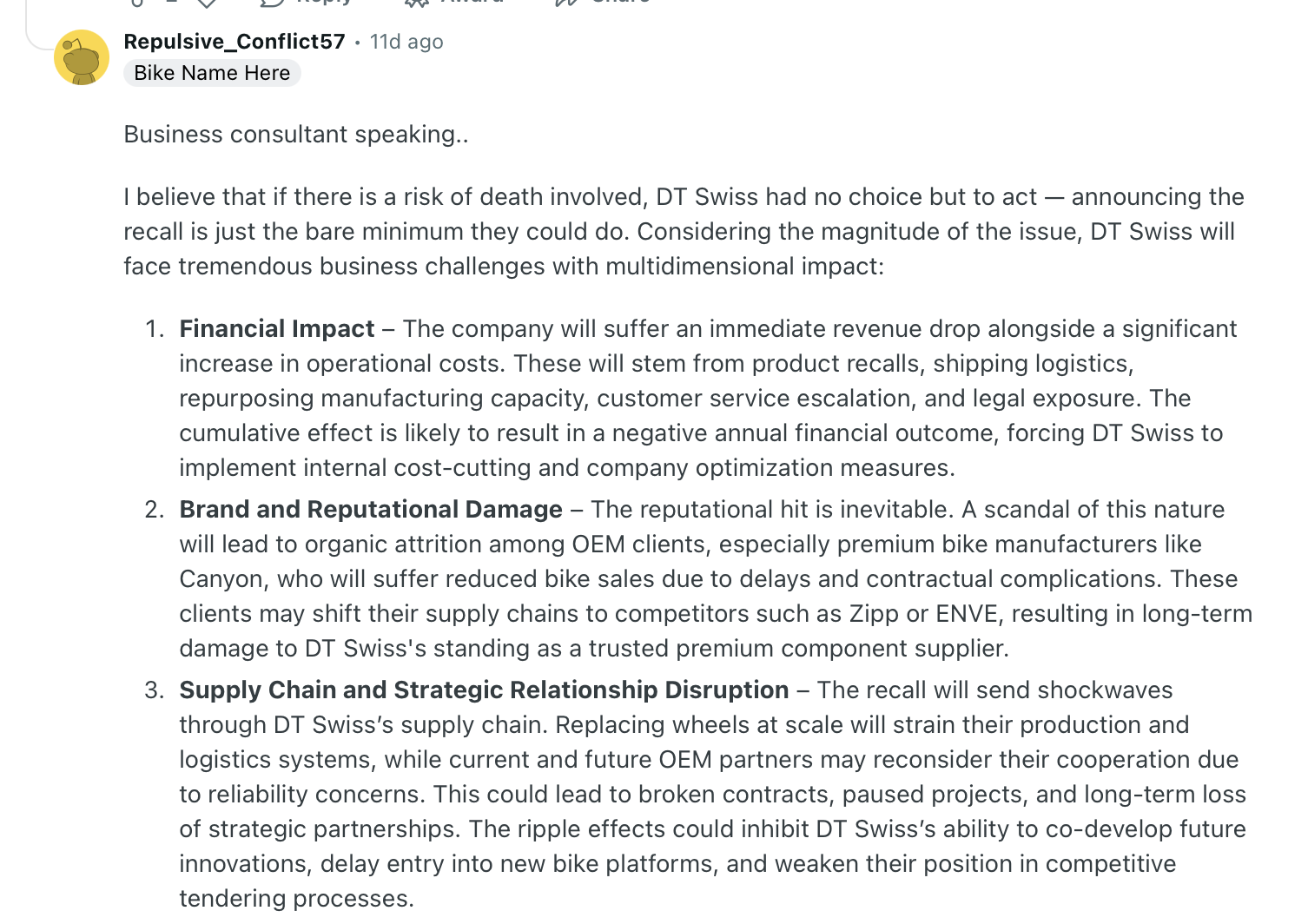Click the partially visible upvote arrow icon
Screen dimensions: 1308x924
[x=137, y=3]
